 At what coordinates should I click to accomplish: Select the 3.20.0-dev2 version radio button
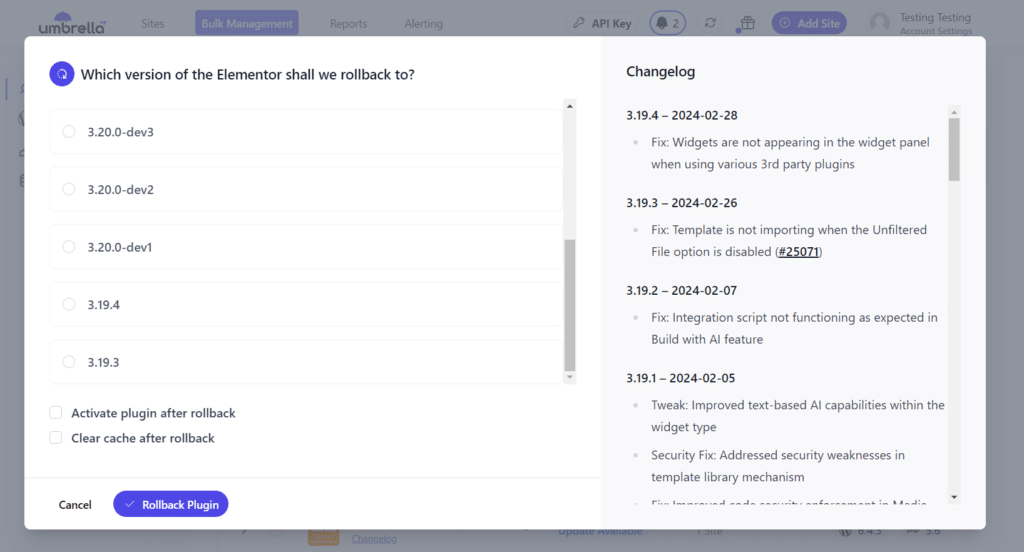tap(69, 189)
